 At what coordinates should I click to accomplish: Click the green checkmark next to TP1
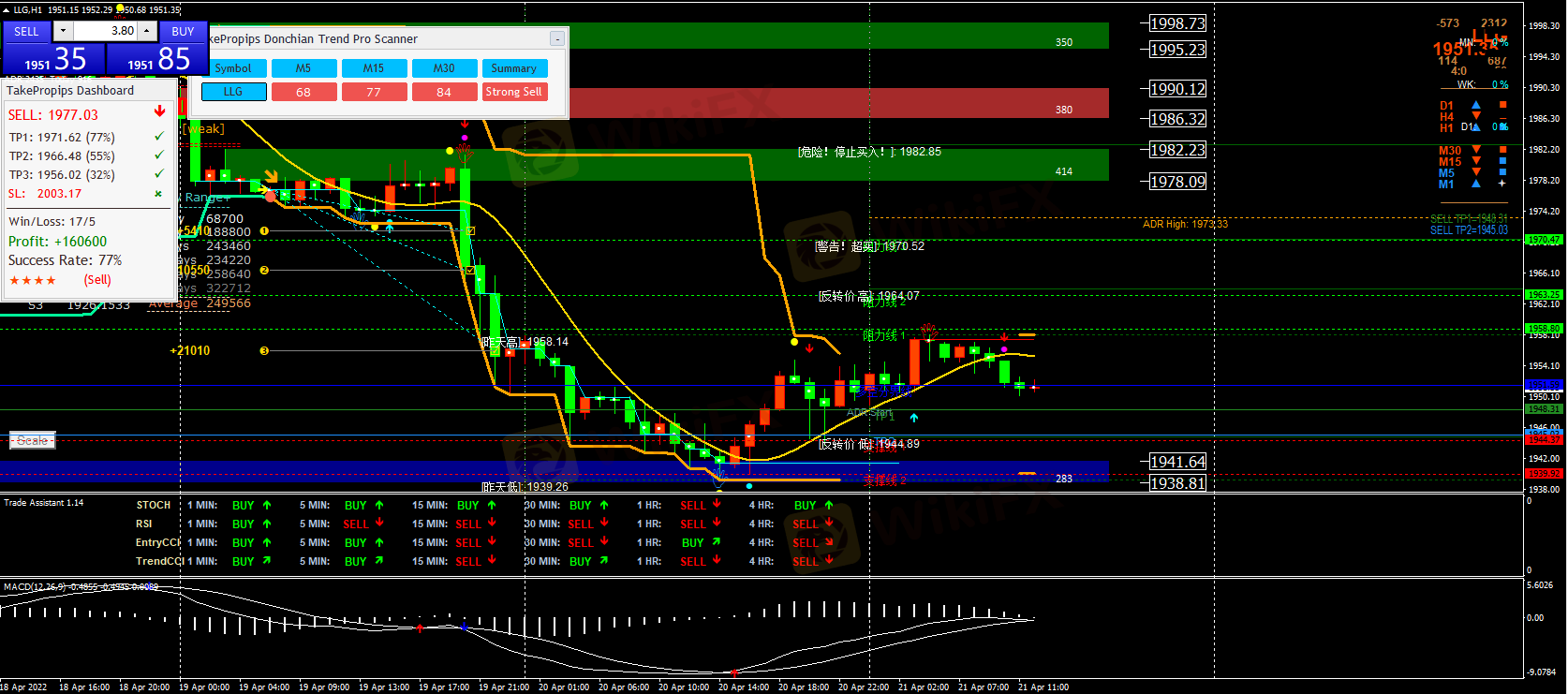[159, 137]
